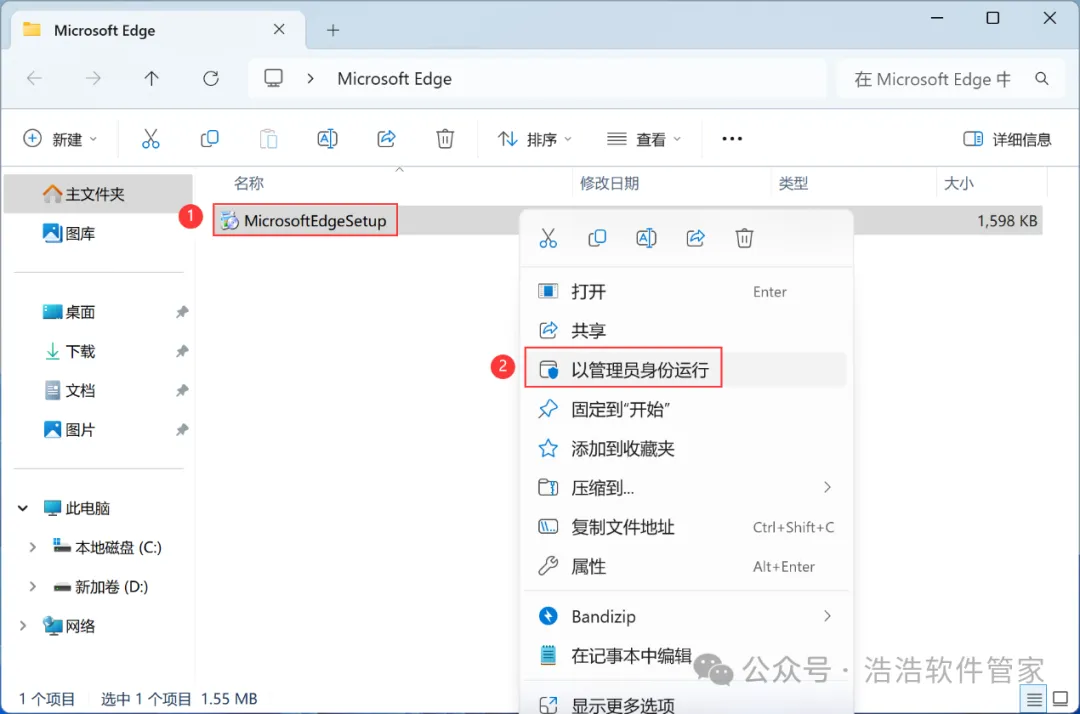Expand the 压缩到... submenu arrow
Viewport: 1080px width, 714px height.
[x=827, y=487]
